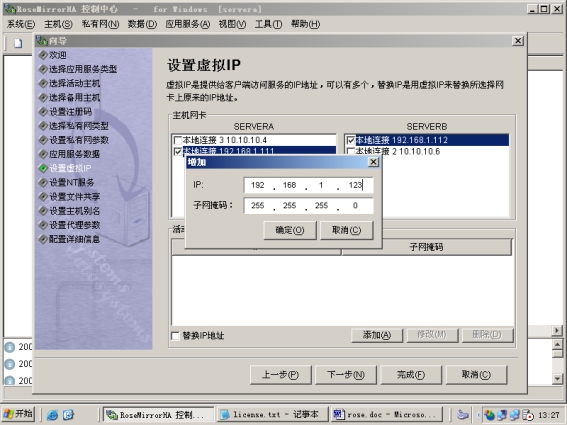Click the first info icon in log list
This screenshot has width=567, height=425.
pos(10,347)
